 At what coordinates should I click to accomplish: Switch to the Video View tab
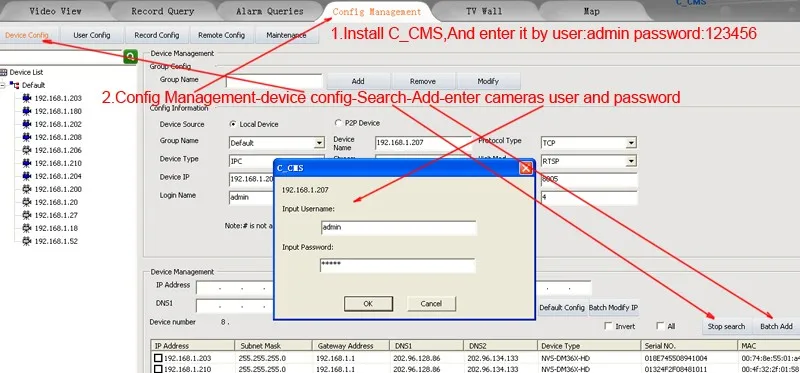pos(55,11)
